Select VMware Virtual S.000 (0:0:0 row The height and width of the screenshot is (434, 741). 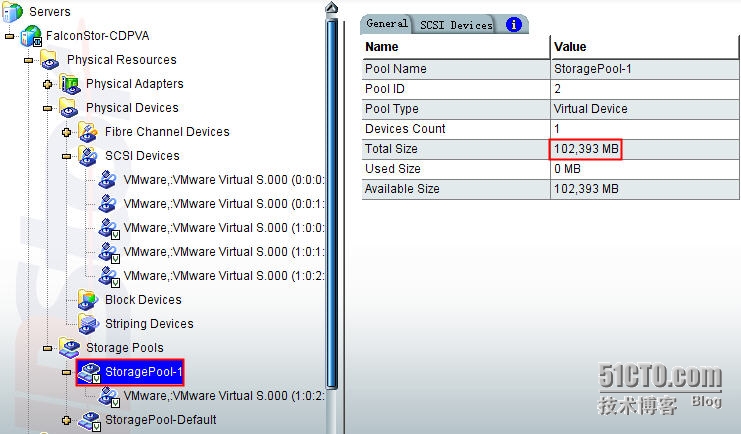pos(224,180)
